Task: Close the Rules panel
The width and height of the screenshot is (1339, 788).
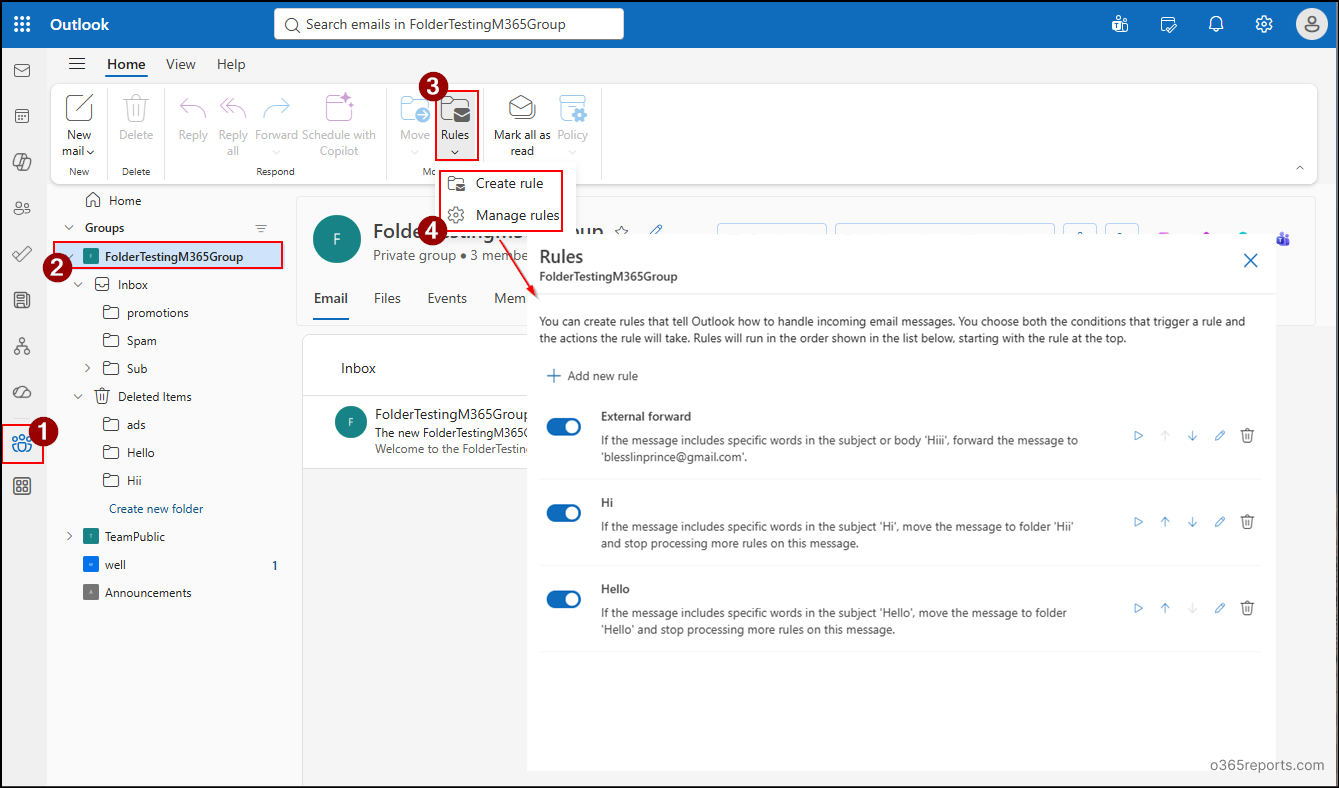Action: 1250,260
